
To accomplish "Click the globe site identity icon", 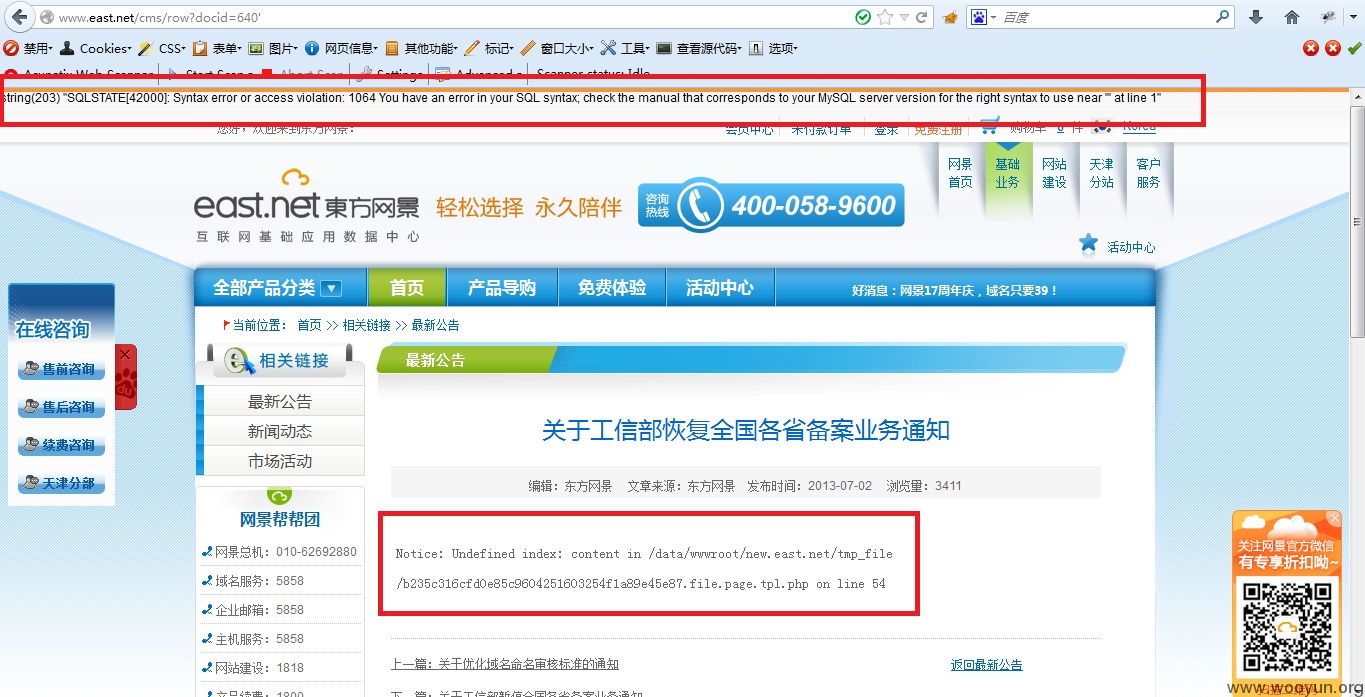I will (47, 17).
